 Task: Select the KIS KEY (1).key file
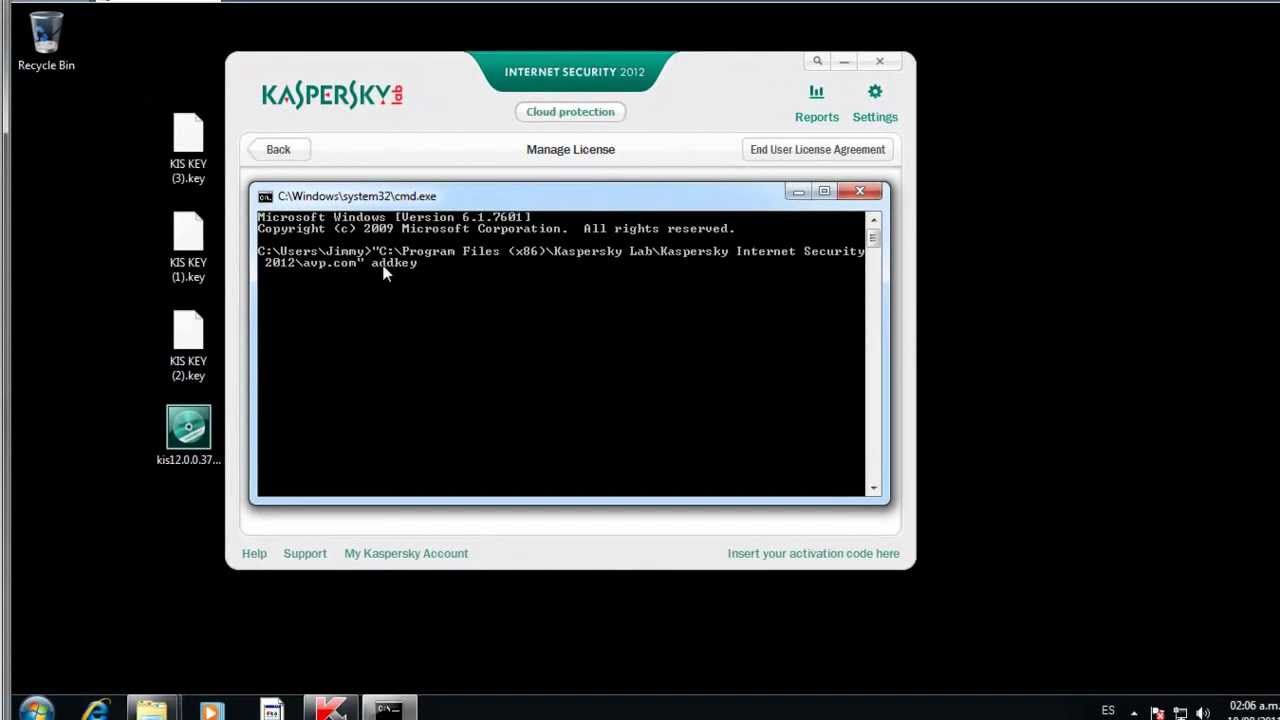(188, 247)
